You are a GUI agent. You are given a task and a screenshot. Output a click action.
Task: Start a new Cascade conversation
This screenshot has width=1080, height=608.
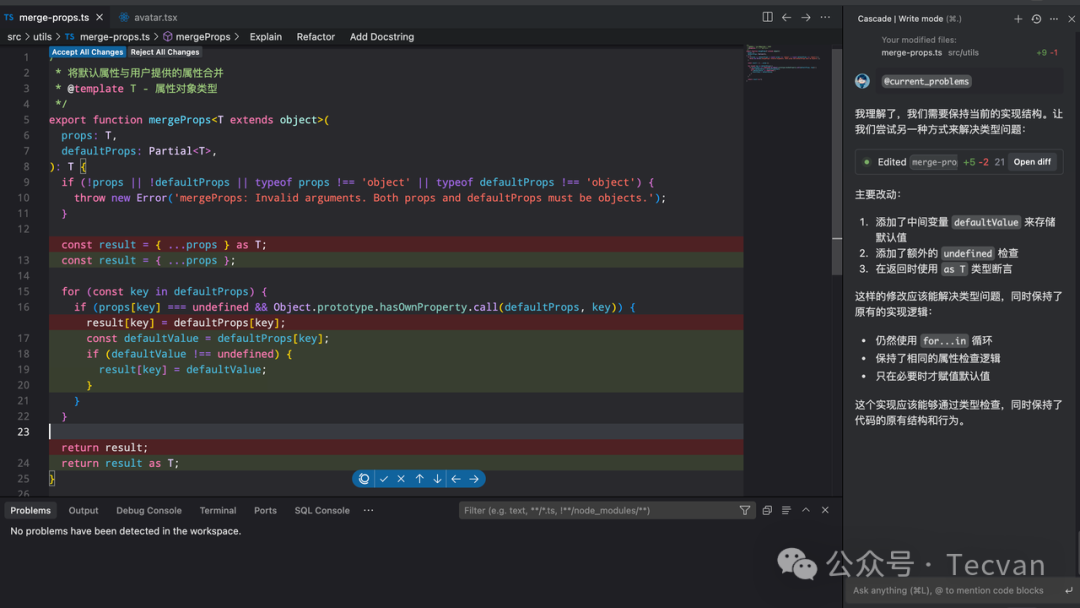(1018, 19)
